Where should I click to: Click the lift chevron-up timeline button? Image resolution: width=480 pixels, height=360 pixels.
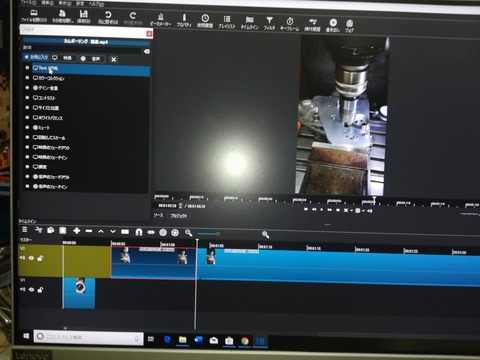pyautogui.click(x=101, y=231)
